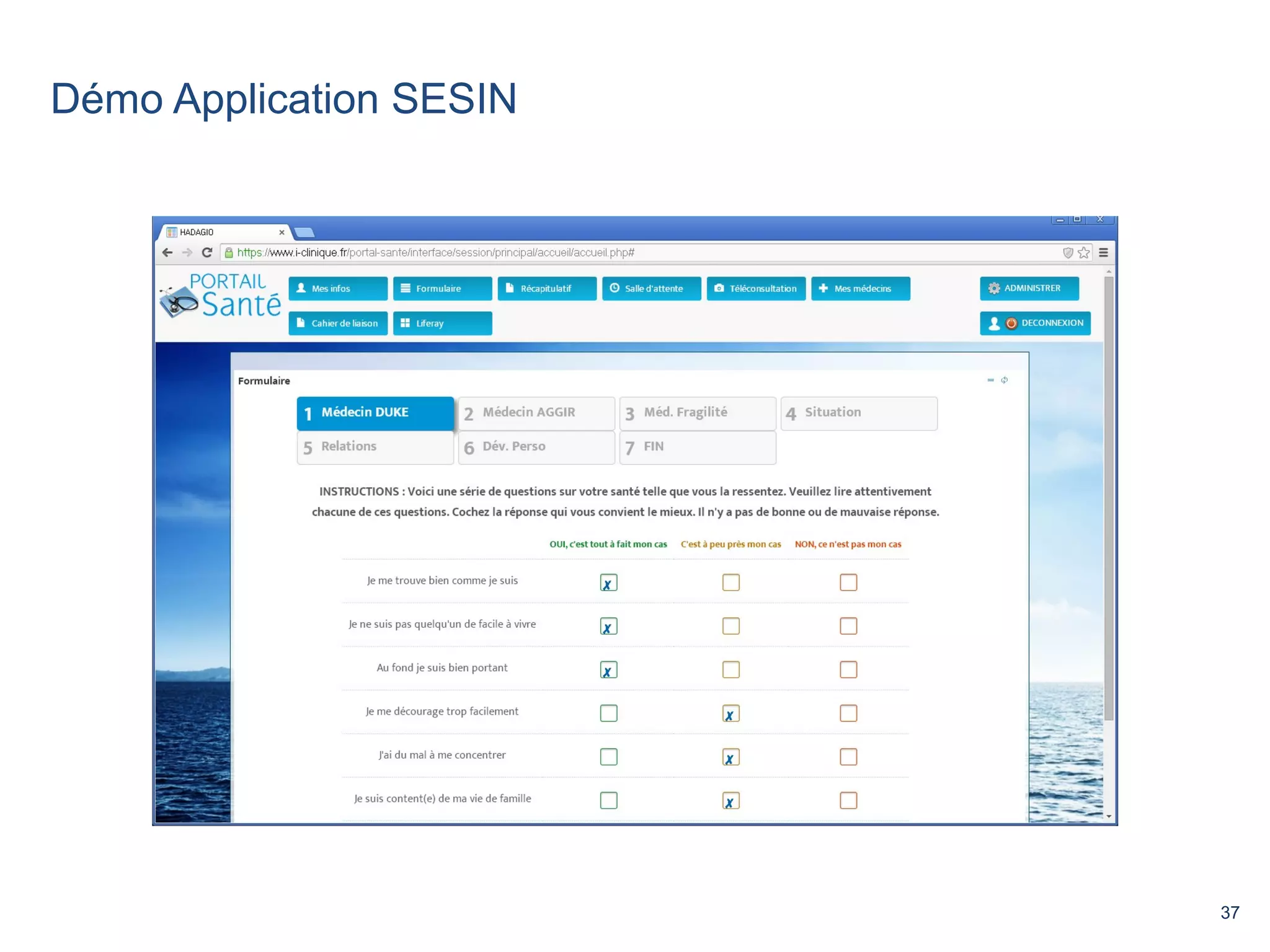Uncheck OUI for 'pas quelqu'un de facile à vivre'

point(608,626)
